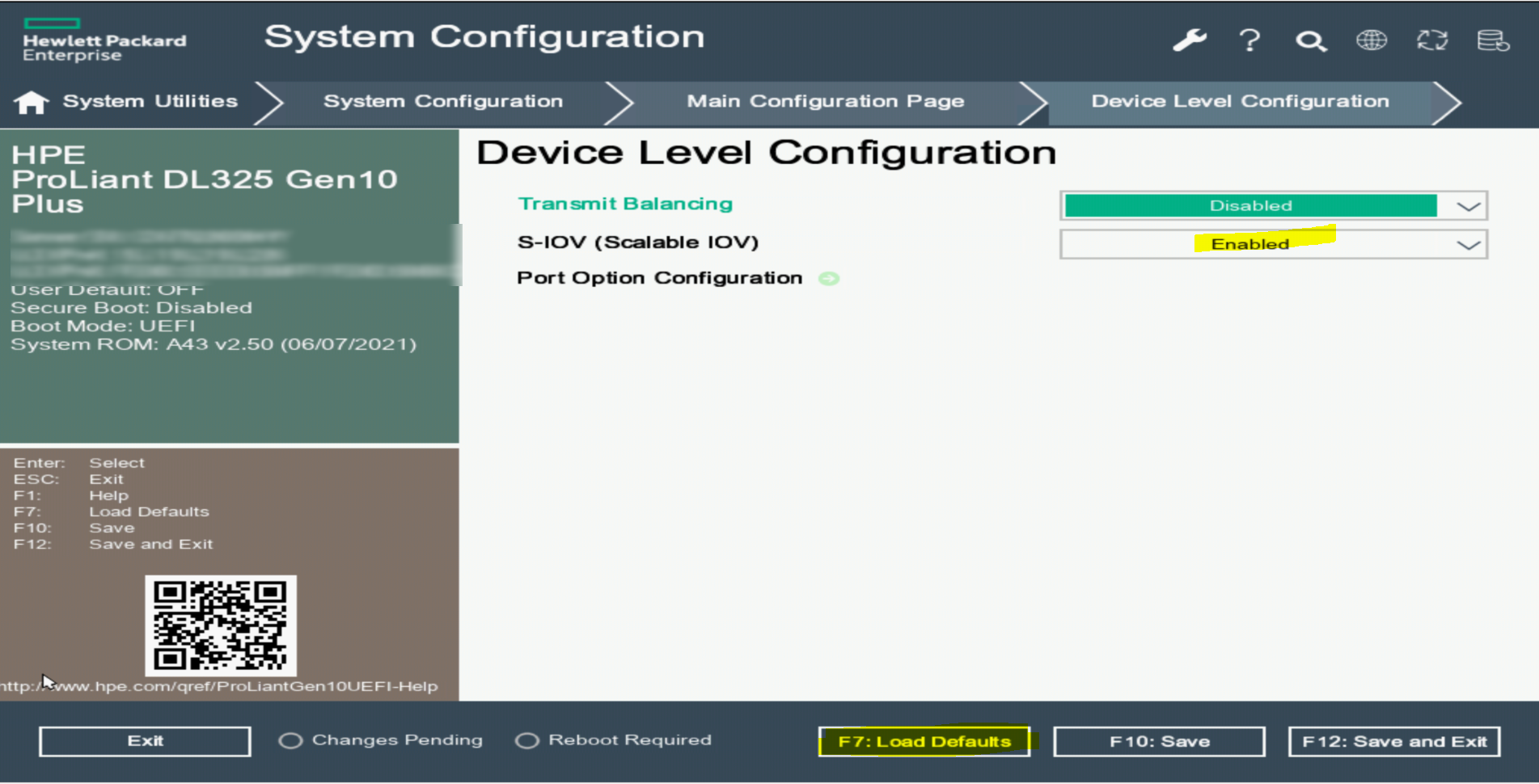This screenshot has height=784, width=1539.
Task: Select the Reboot Required indicator
Action: tap(527, 740)
